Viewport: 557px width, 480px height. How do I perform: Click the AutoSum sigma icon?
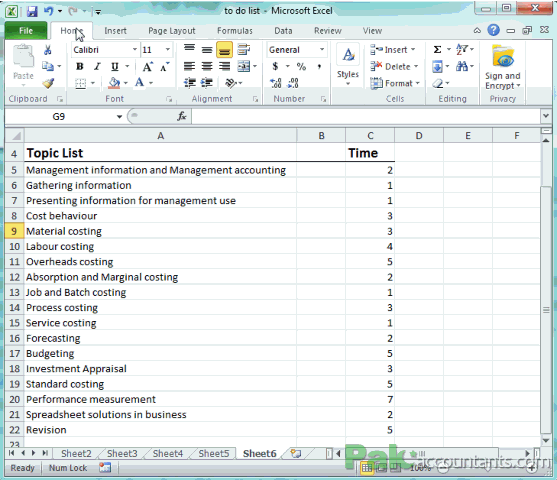point(437,49)
